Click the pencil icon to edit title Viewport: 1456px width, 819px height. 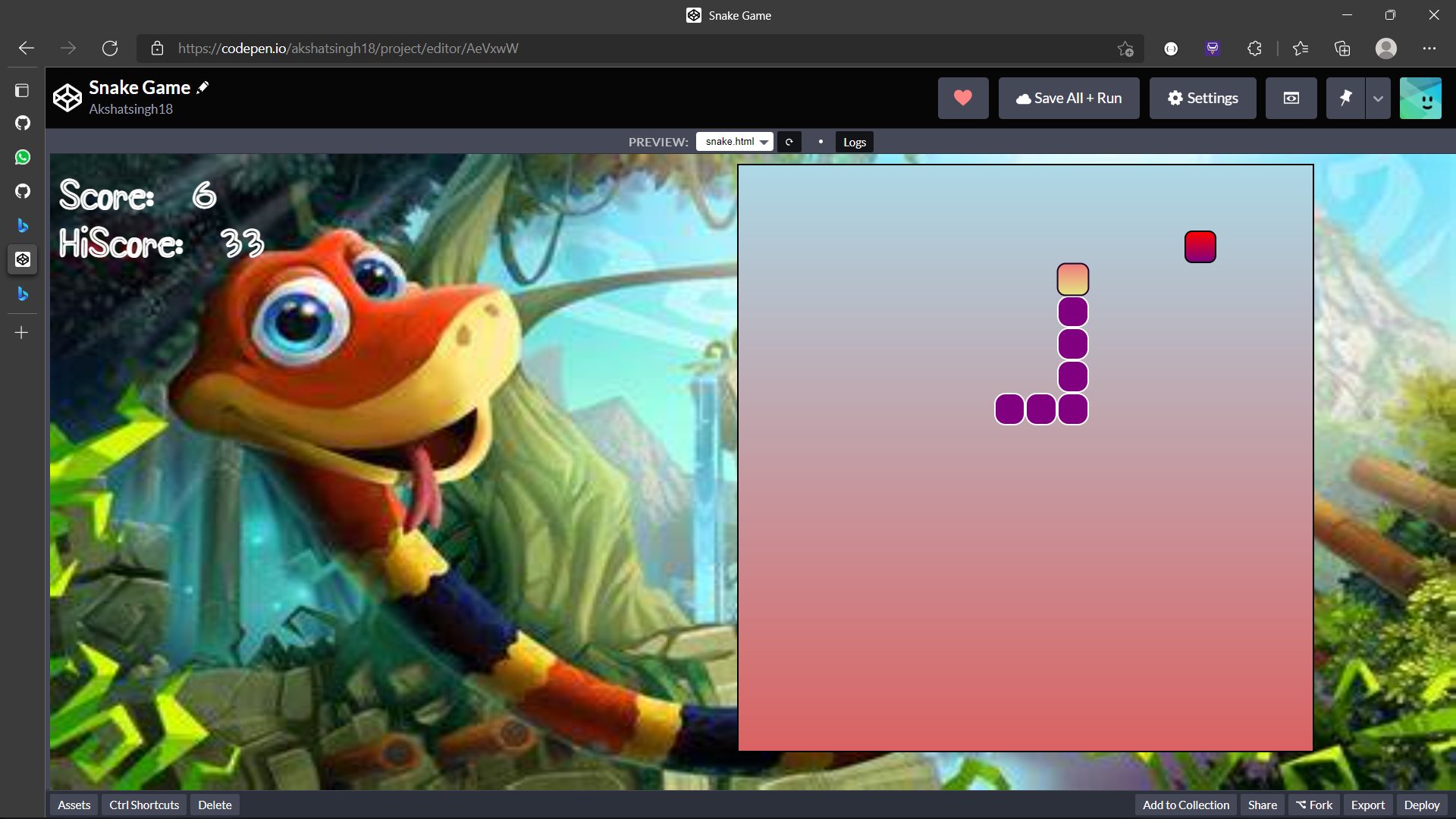(202, 88)
